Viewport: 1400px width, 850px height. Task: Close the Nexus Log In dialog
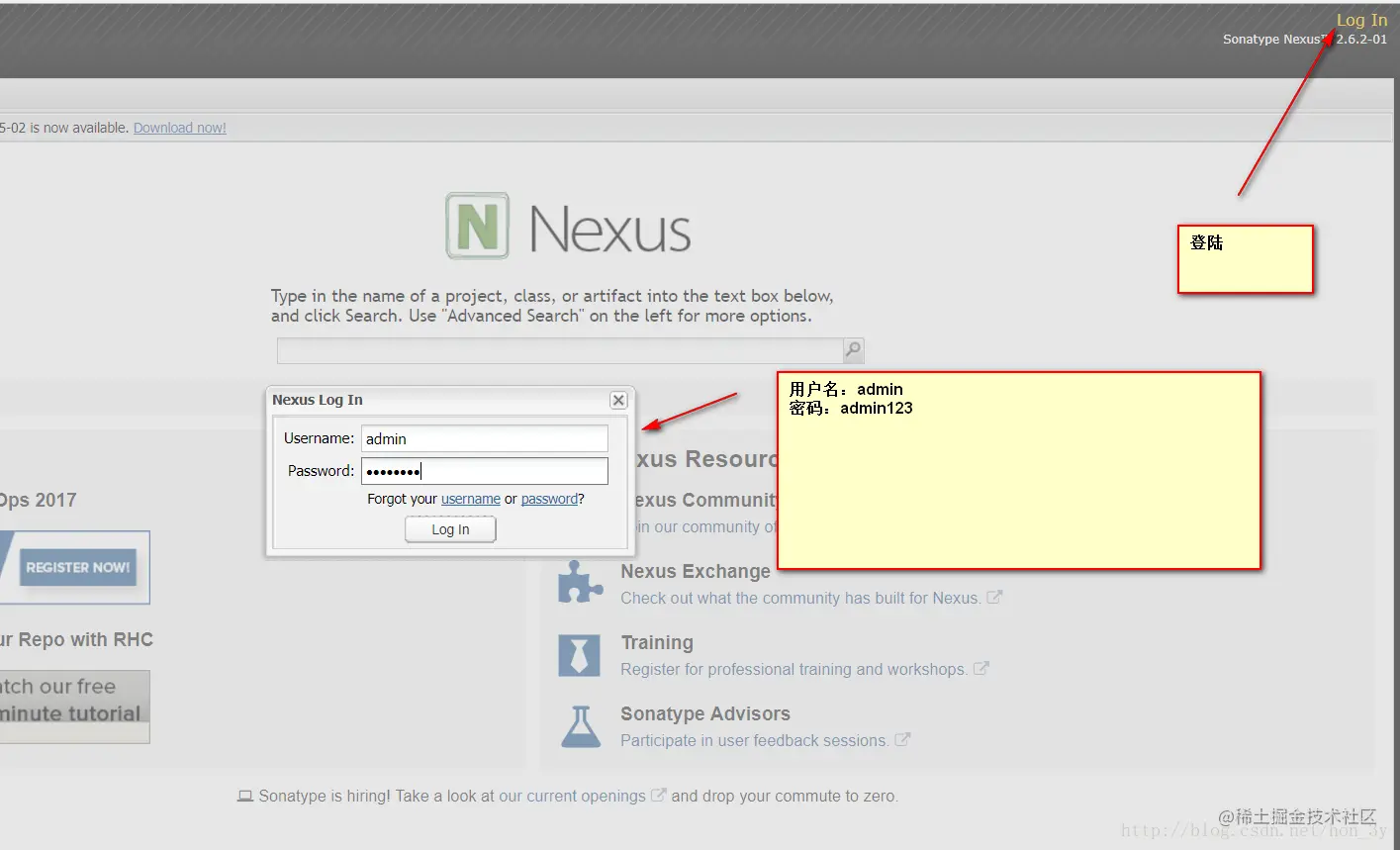(x=618, y=400)
